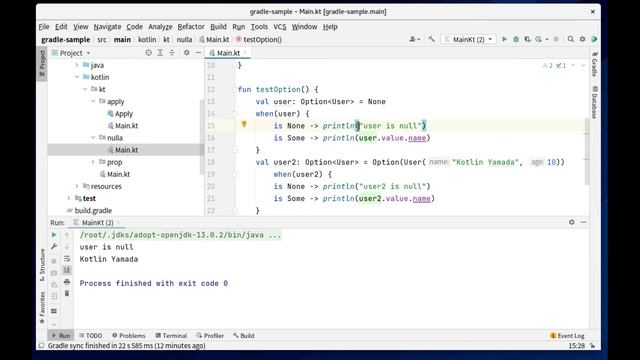640x360 pixels.
Task: Click the yellow intention lightbulb on line 15
Action: click(x=244, y=124)
